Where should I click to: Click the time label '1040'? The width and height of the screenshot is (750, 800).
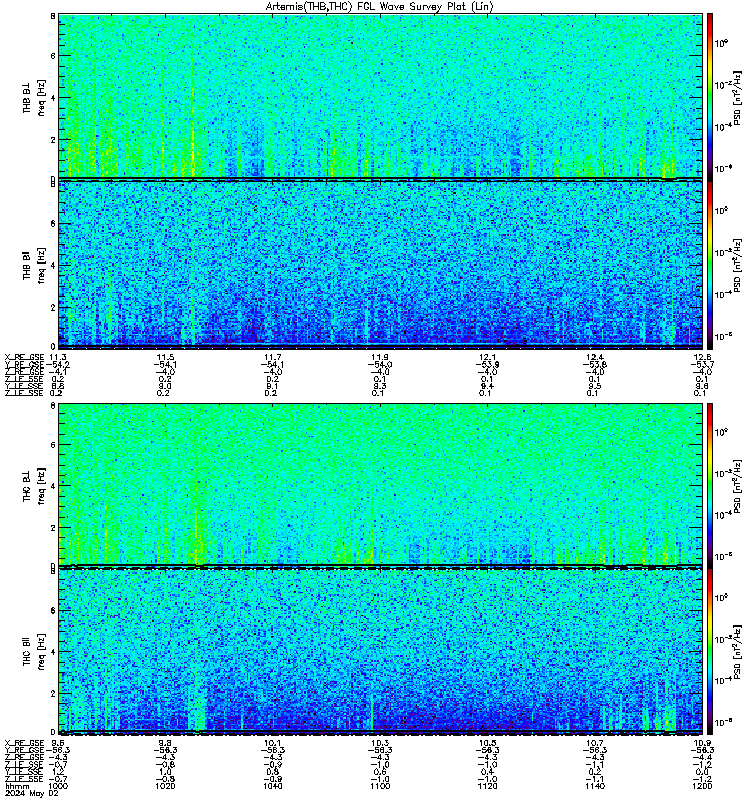tap(272, 786)
